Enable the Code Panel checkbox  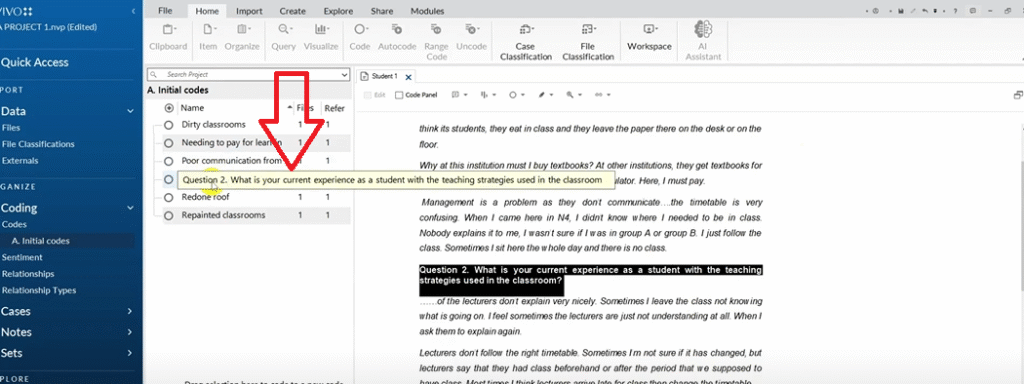coord(400,95)
